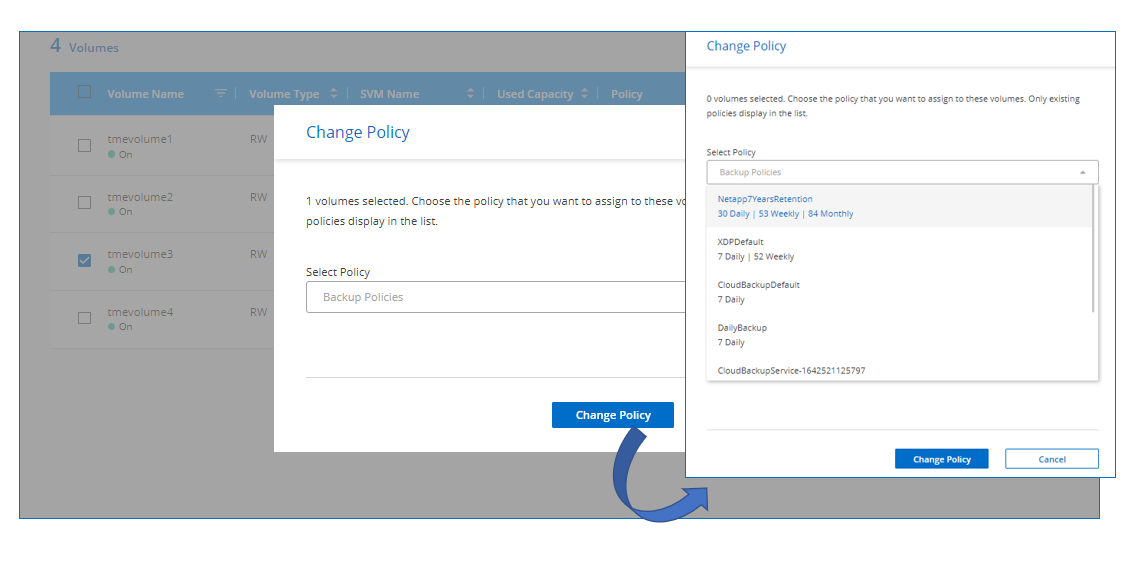Click the tmevolume2 volume name

(x=140, y=196)
